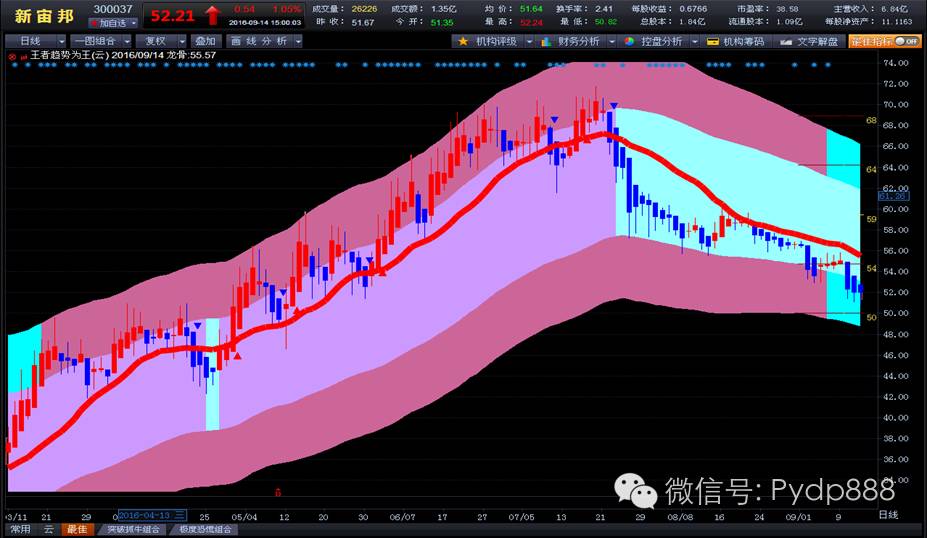Click the 每股收益 value 0.6766

coord(693,9)
